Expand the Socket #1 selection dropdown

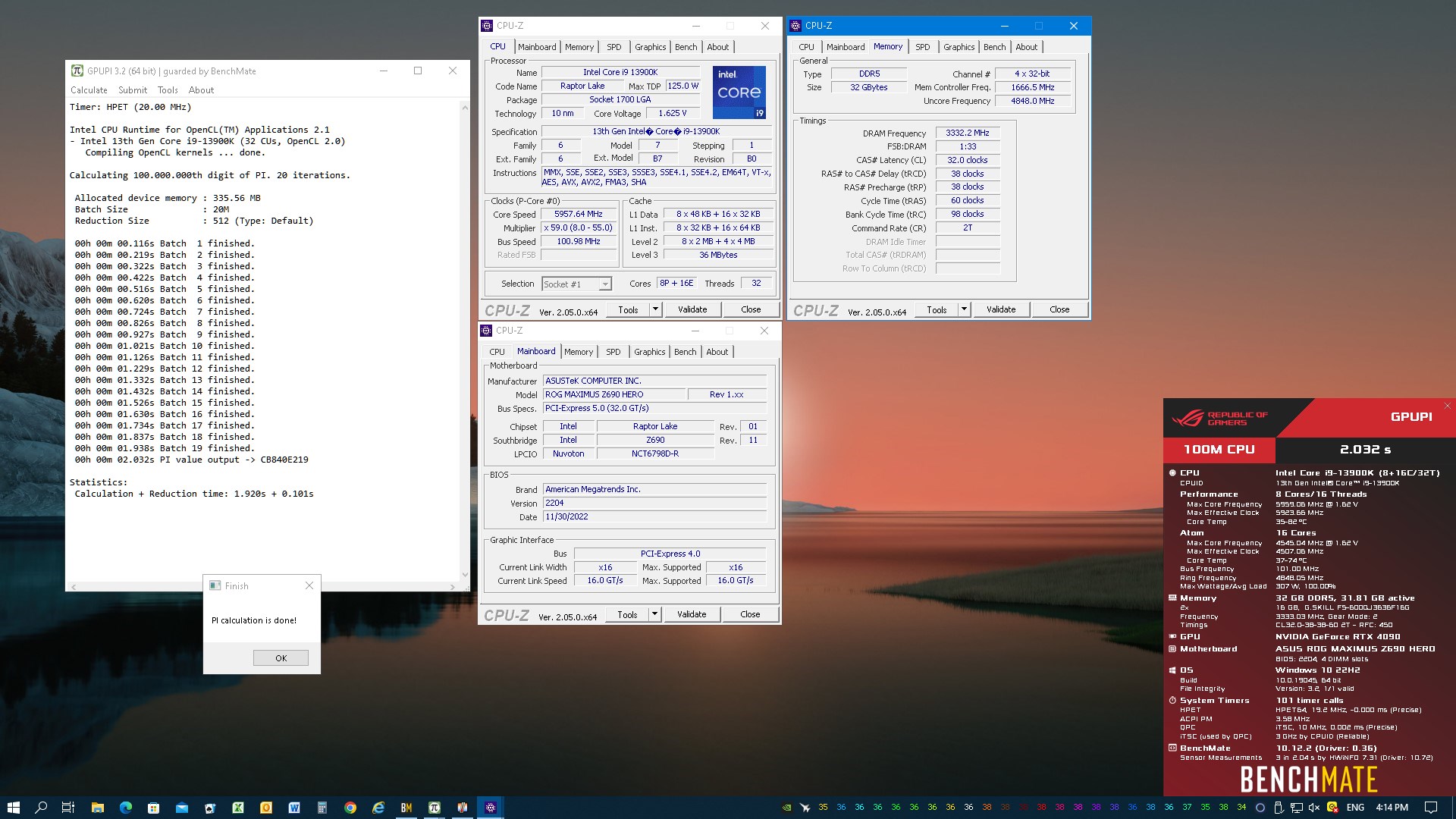pyautogui.click(x=605, y=284)
